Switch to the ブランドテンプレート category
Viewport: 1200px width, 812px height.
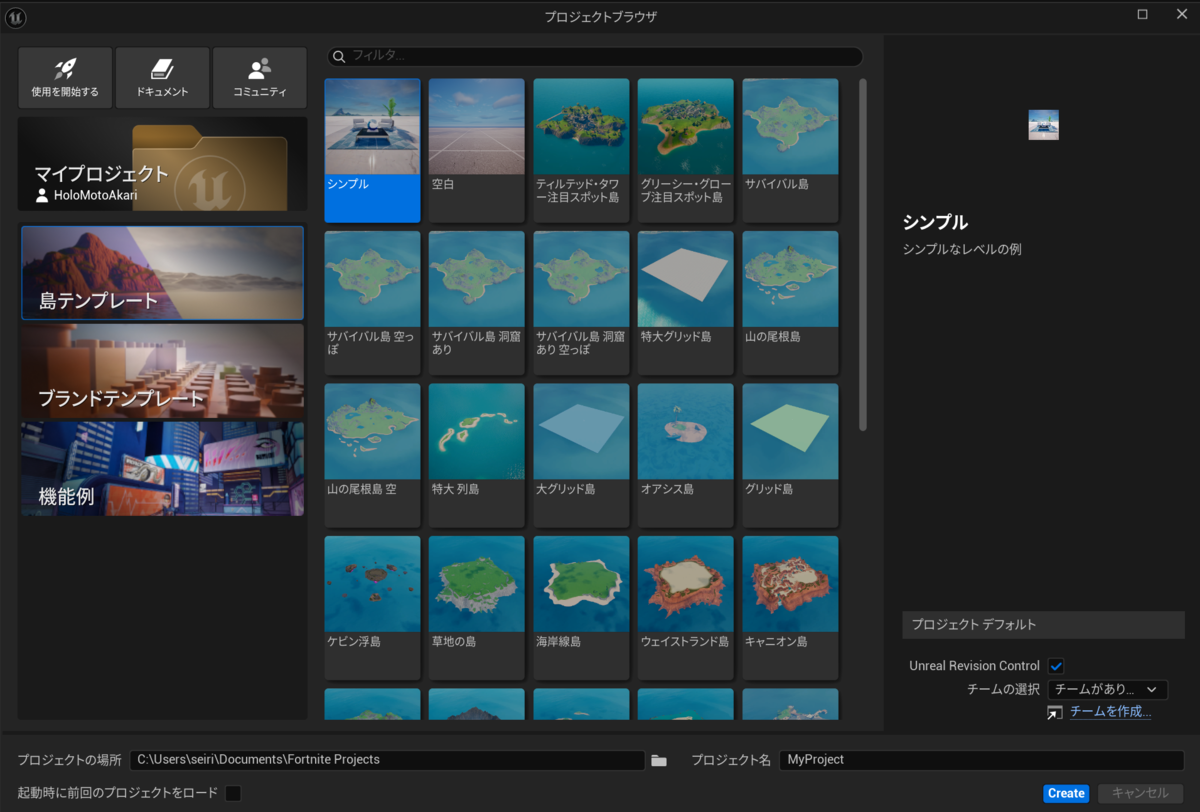[162, 371]
